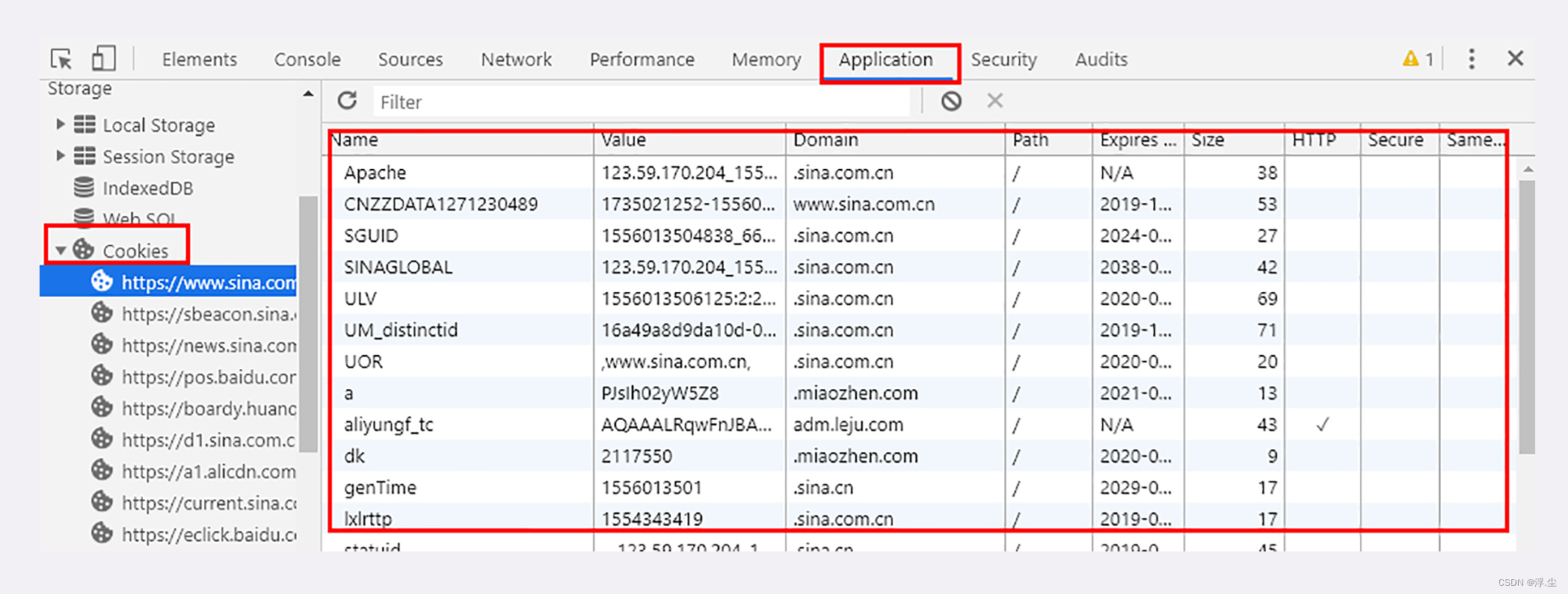Expand the Session Storage tree node
Viewport: 1568px width, 594px height.
(x=61, y=155)
